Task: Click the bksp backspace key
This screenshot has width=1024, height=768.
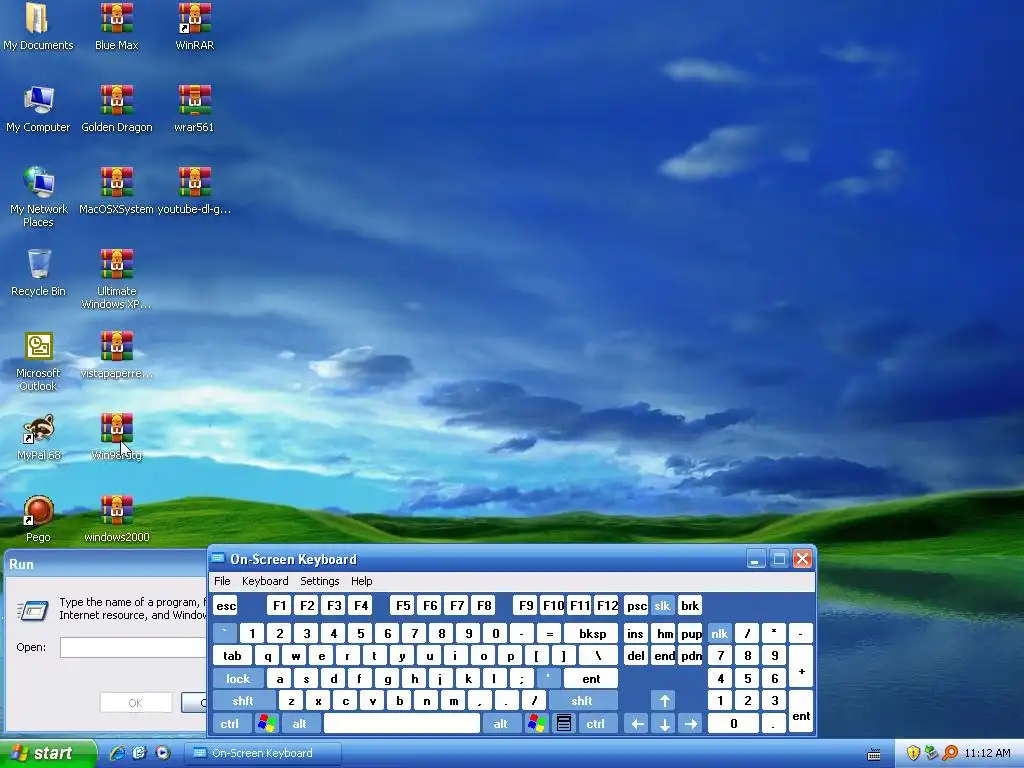Action: 592,633
